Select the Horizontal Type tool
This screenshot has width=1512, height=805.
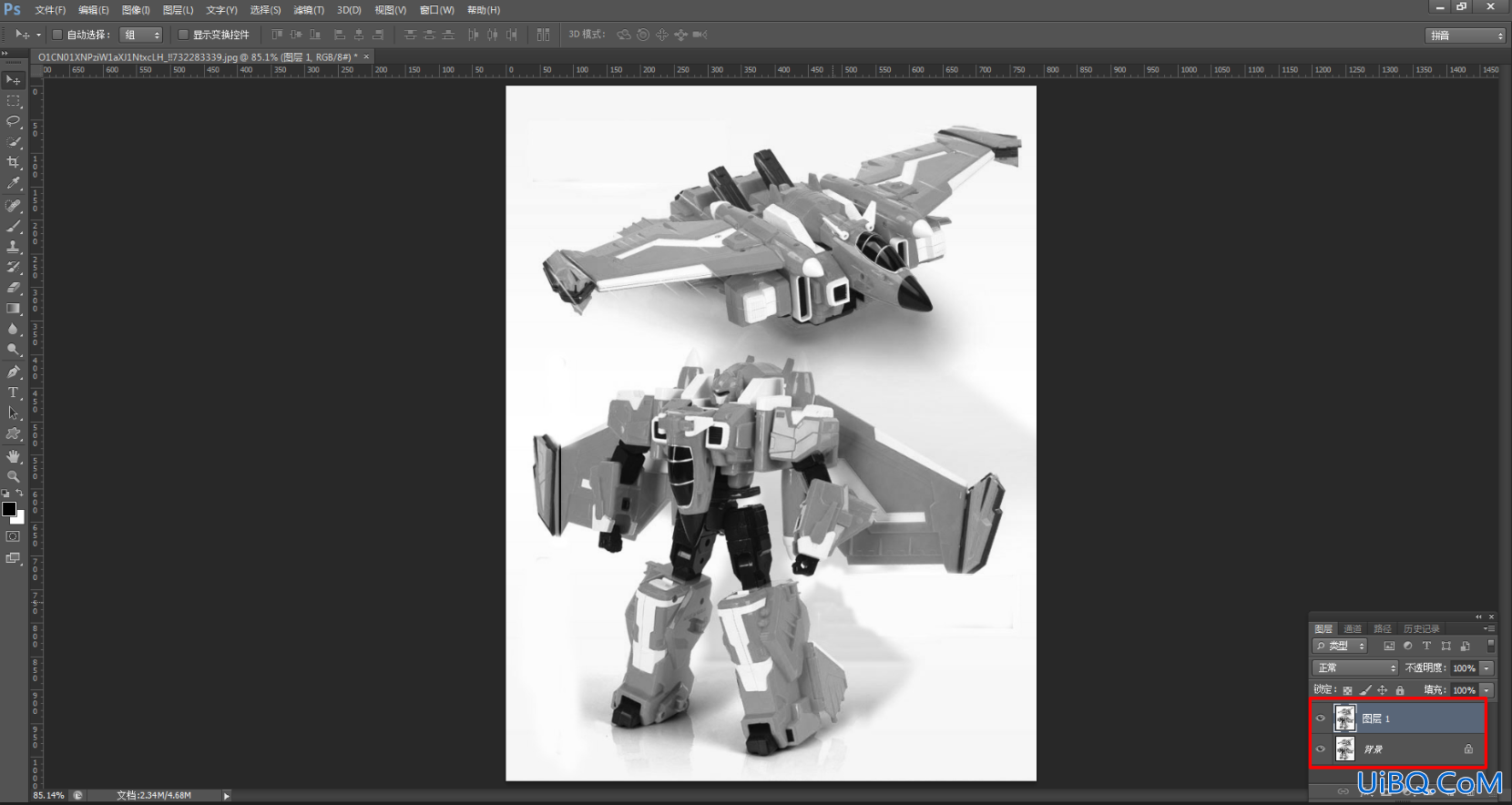click(13, 392)
